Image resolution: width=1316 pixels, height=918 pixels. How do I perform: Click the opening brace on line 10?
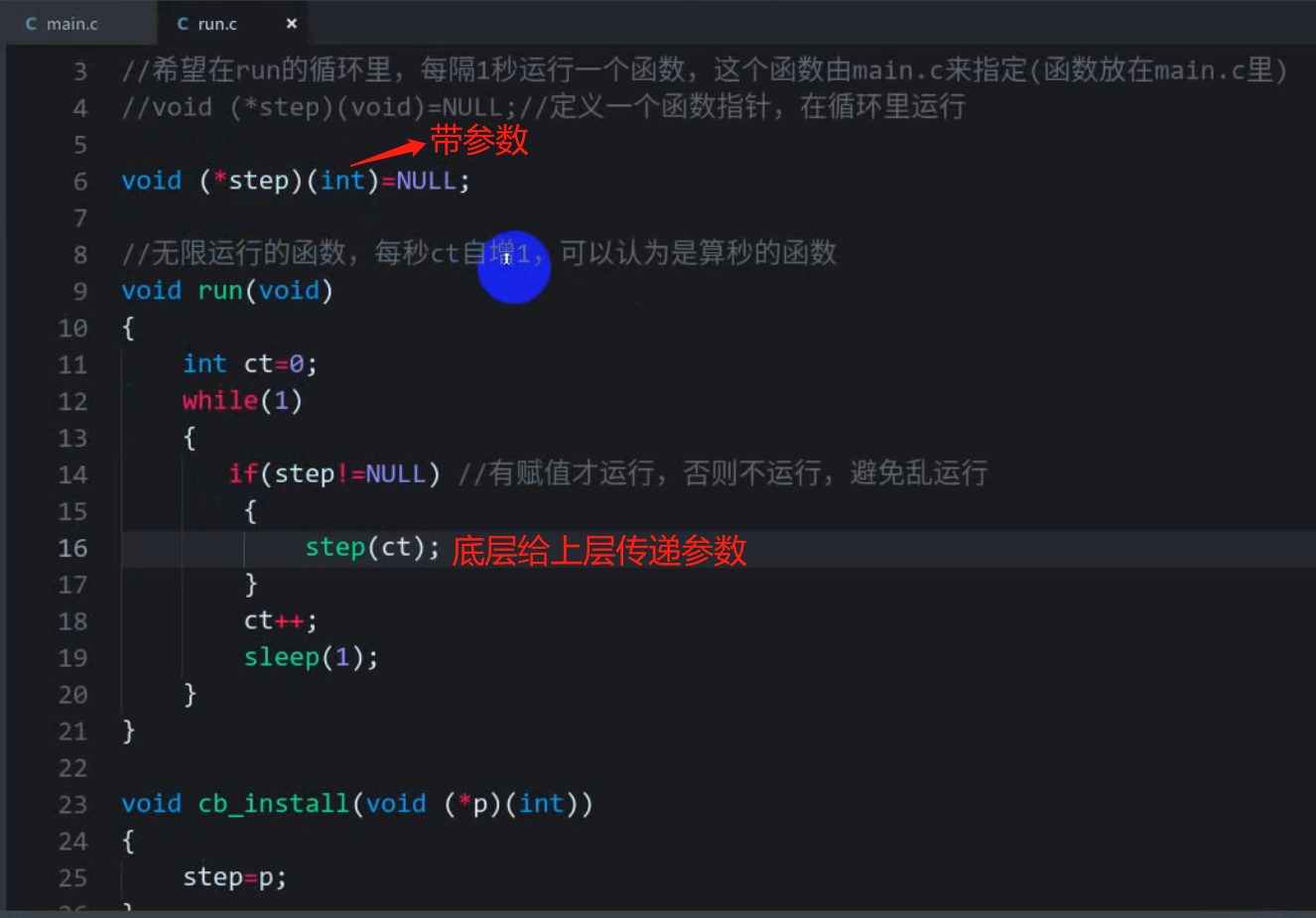128,328
